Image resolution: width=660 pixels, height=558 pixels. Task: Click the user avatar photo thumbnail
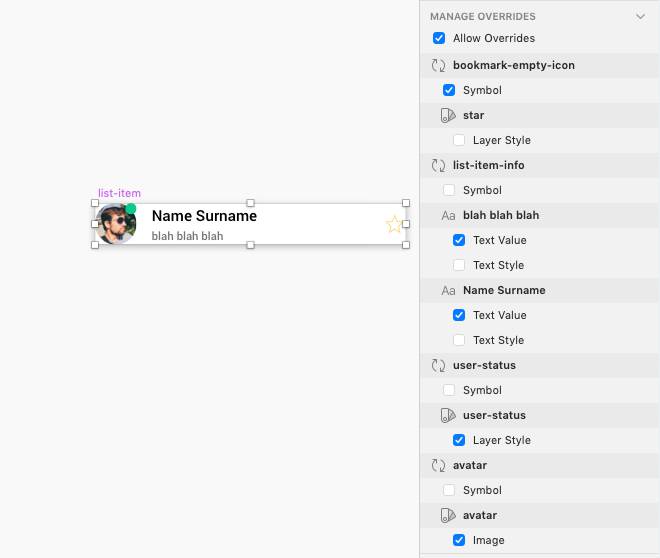[114, 226]
